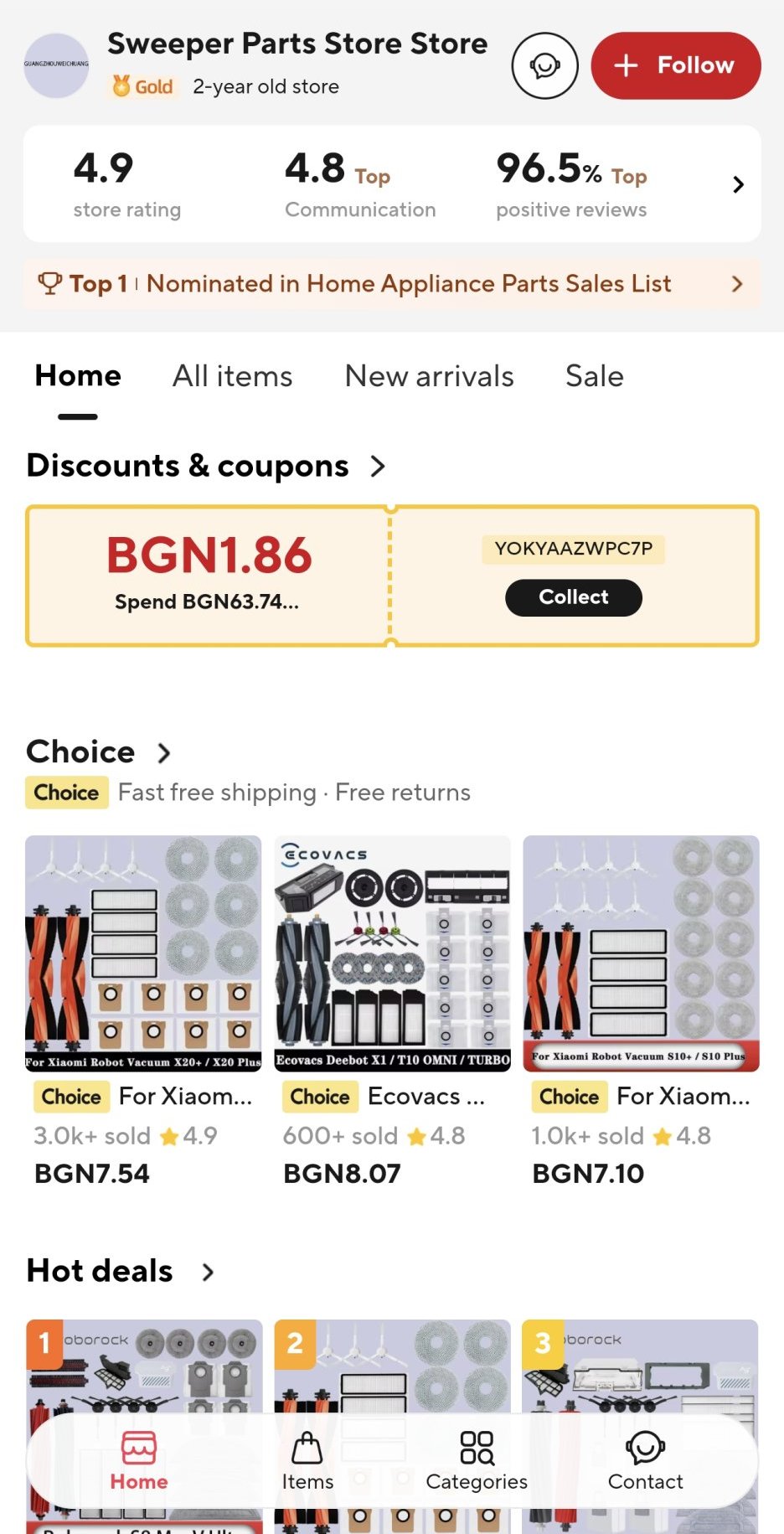Switch to the New arrivals tab
The image size is (784, 1534).
[429, 376]
